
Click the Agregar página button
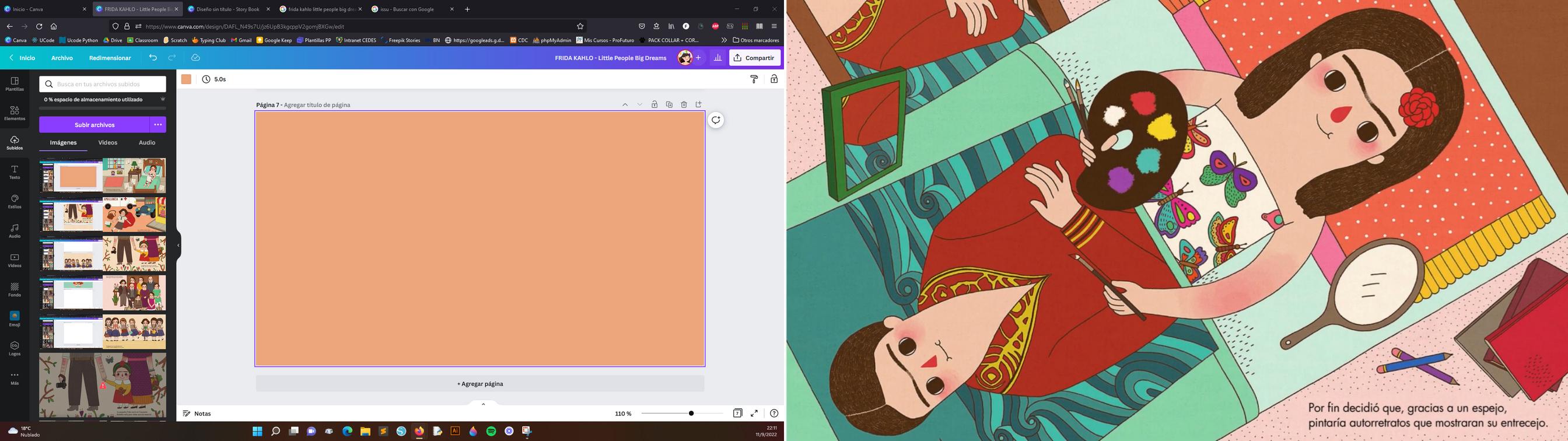(x=480, y=384)
